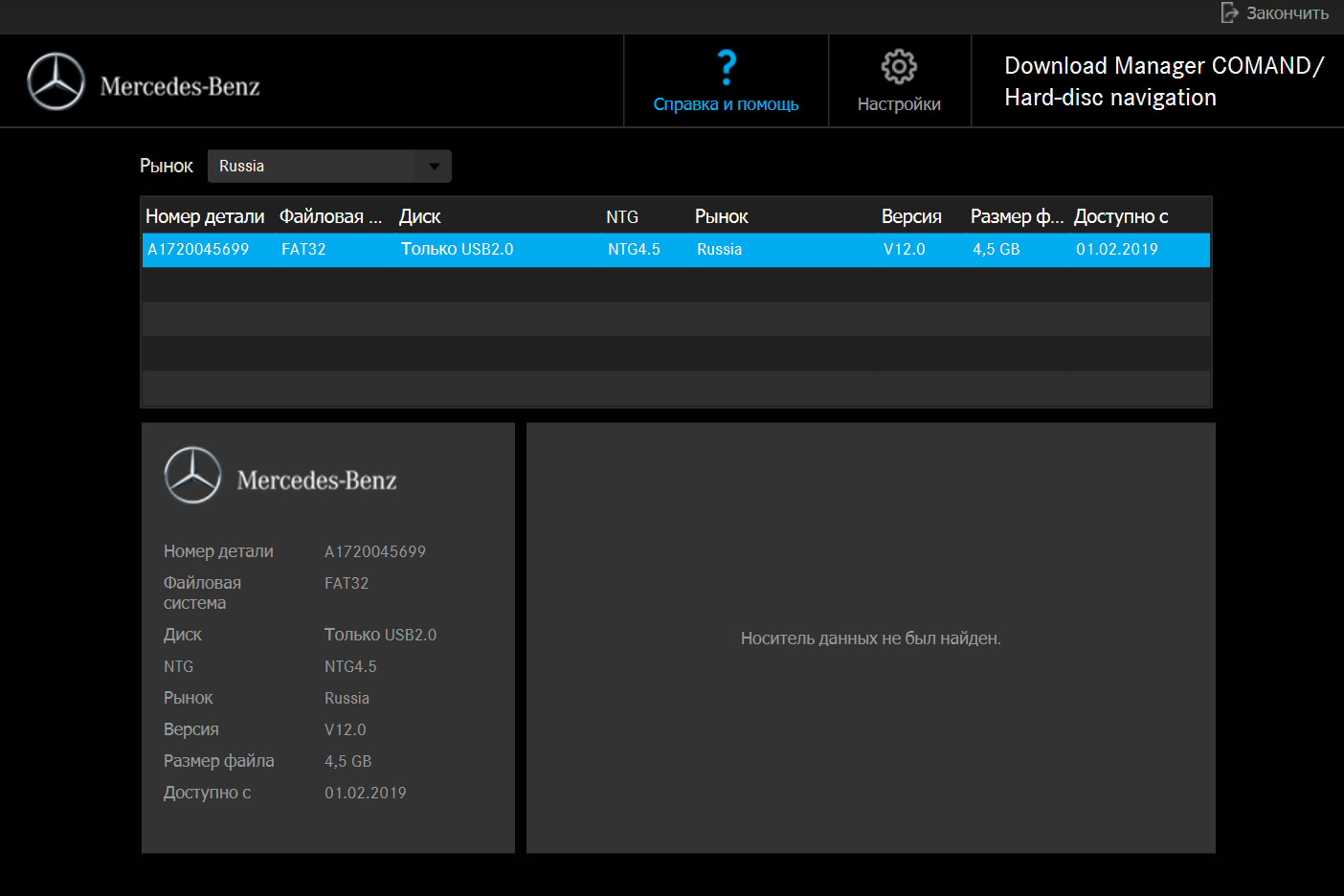Click the A1720045699 value in the details panel
The height and width of the screenshot is (896, 1344).
(375, 551)
